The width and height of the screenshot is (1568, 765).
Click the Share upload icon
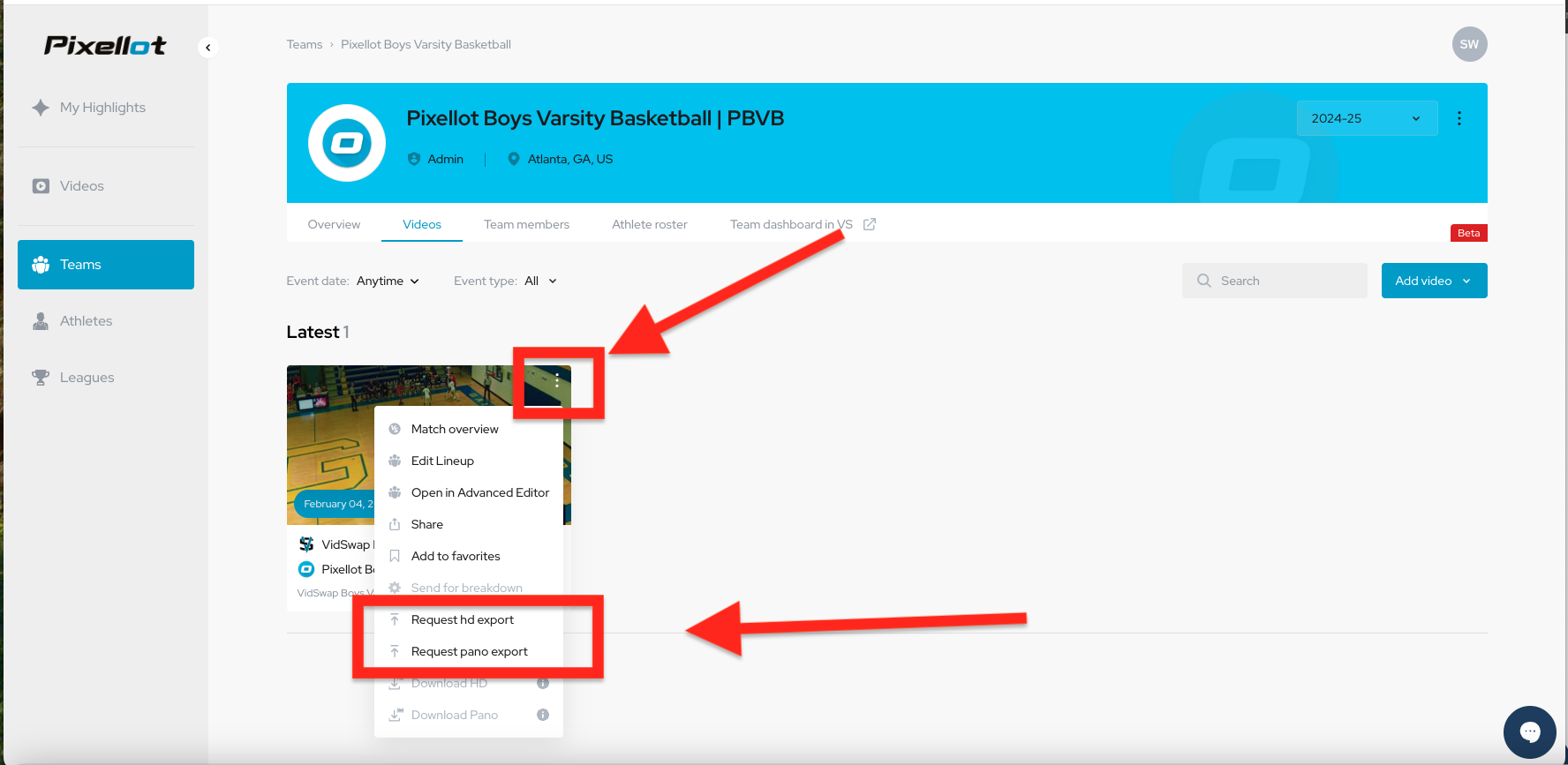(x=395, y=524)
